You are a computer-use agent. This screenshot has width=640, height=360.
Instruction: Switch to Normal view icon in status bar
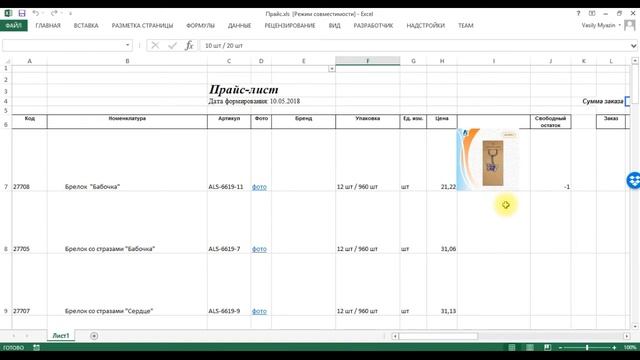(512, 347)
